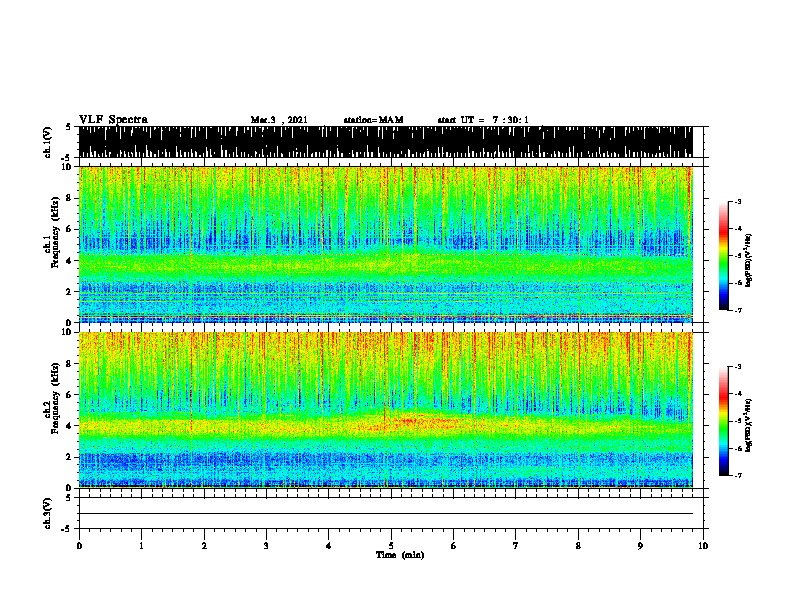Click the "Time (min)" axis title
The height and width of the screenshot is (612, 792).
click(400, 555)
